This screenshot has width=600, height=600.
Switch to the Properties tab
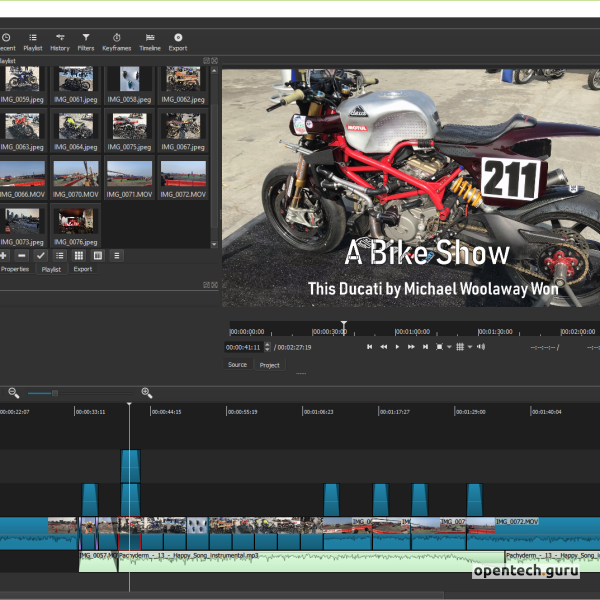[x=15, y=269]
